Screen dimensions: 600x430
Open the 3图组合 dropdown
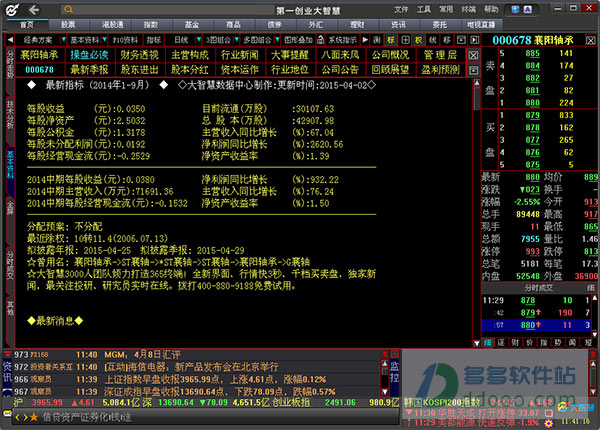236,39
